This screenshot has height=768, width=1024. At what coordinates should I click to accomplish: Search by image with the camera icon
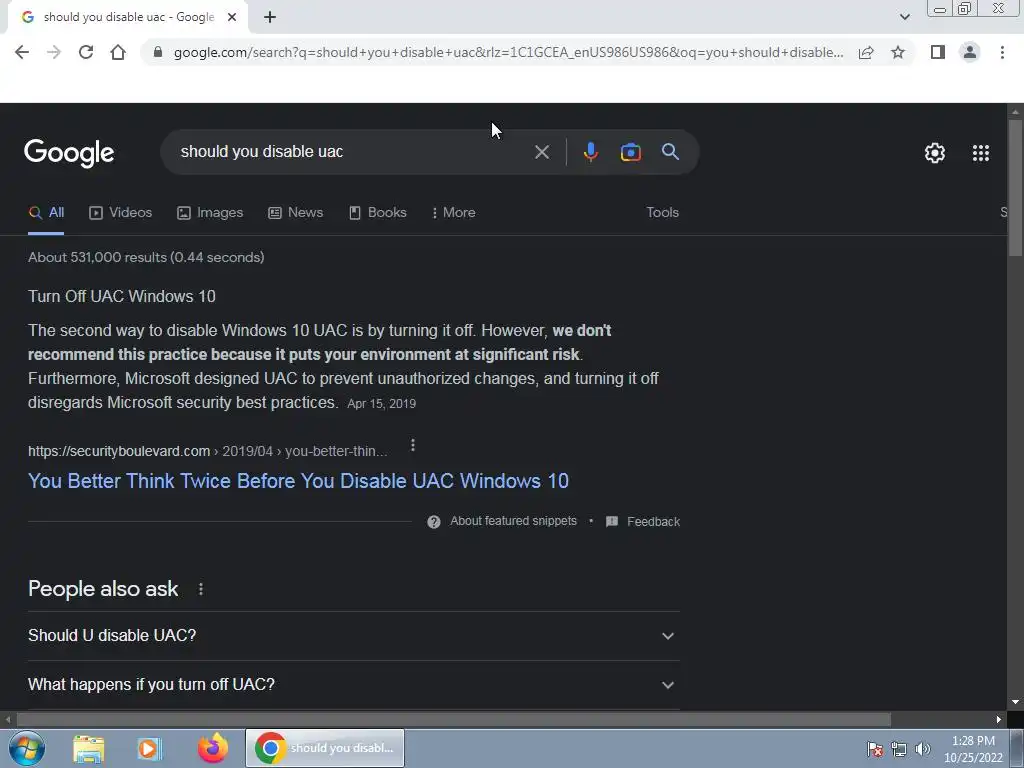click(630, 152)
